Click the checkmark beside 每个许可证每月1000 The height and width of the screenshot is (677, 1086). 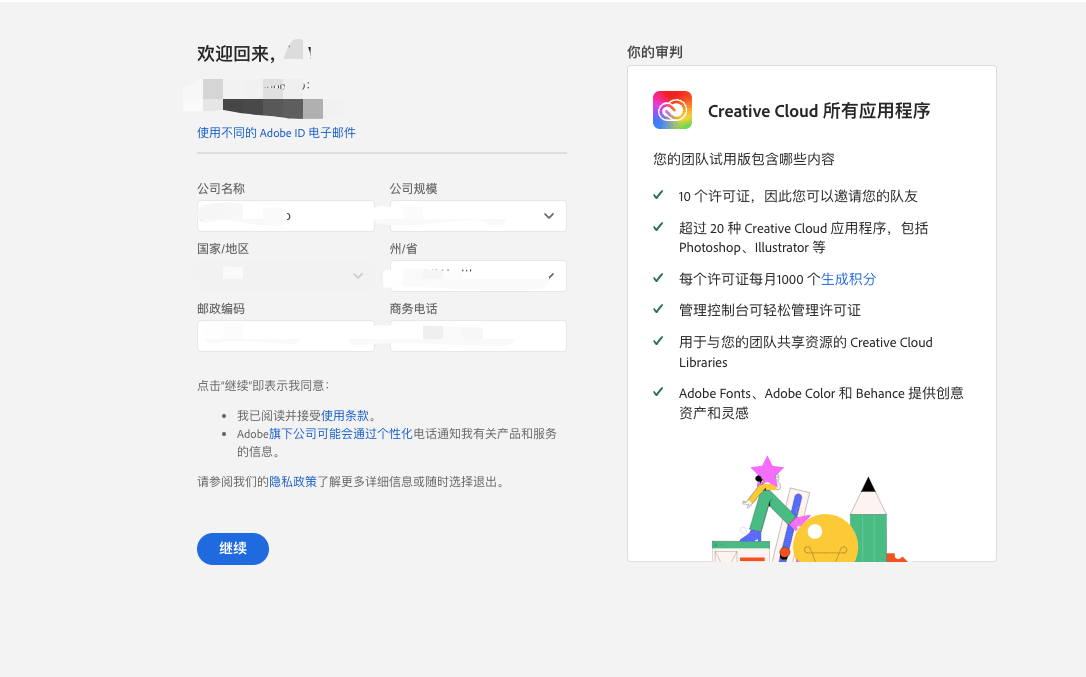click(659, 278)
